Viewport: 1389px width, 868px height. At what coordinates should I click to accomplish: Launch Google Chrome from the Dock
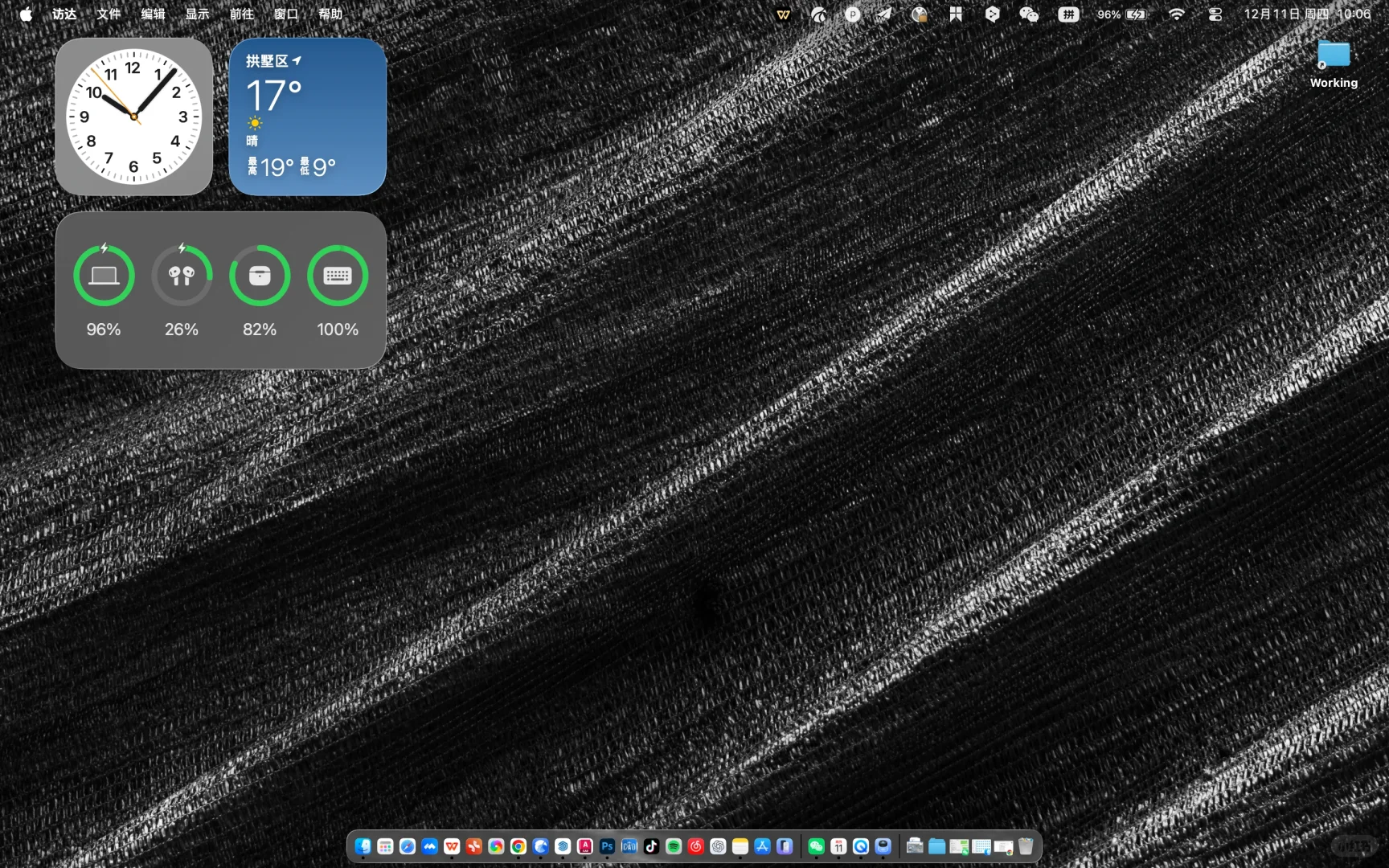(518, 846)
